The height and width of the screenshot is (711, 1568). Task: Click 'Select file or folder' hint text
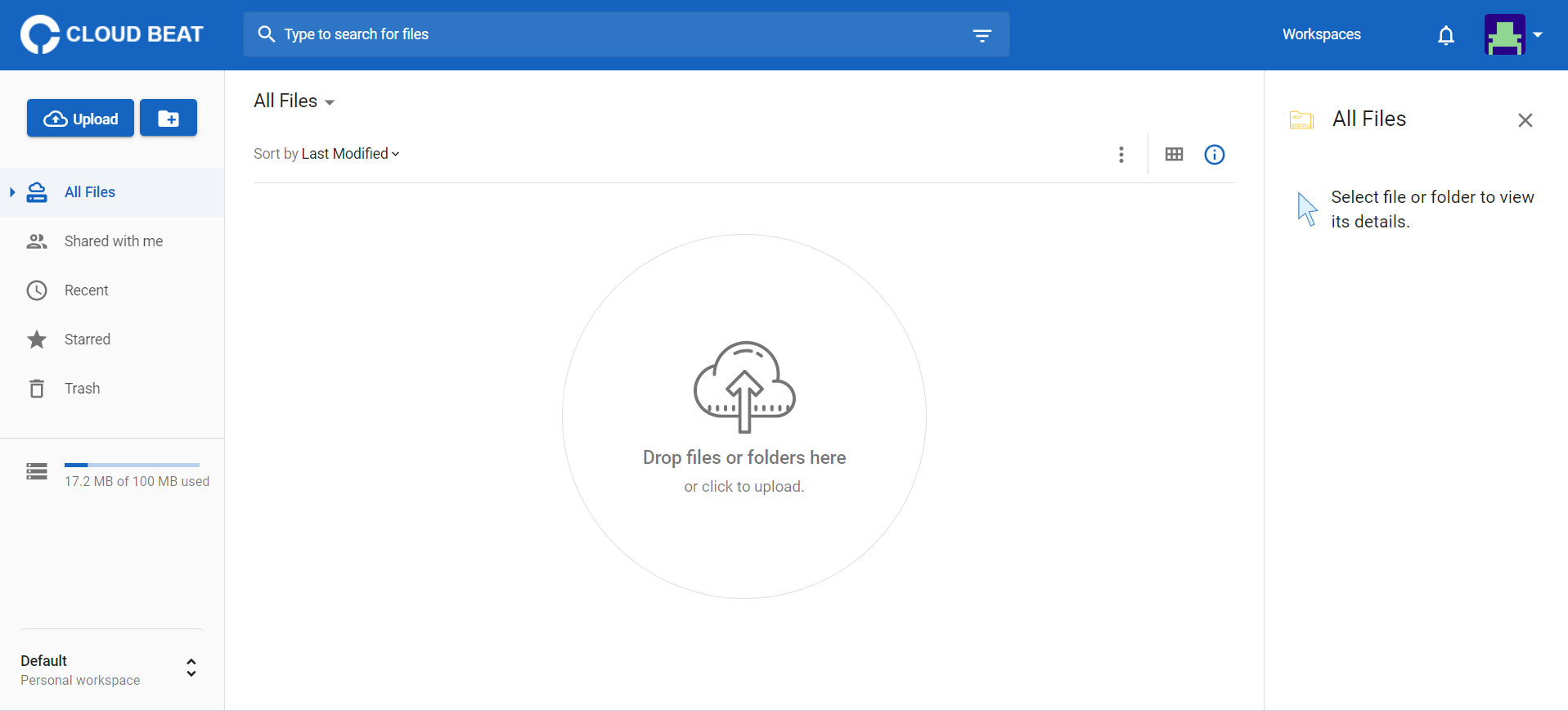point(1432,209)
